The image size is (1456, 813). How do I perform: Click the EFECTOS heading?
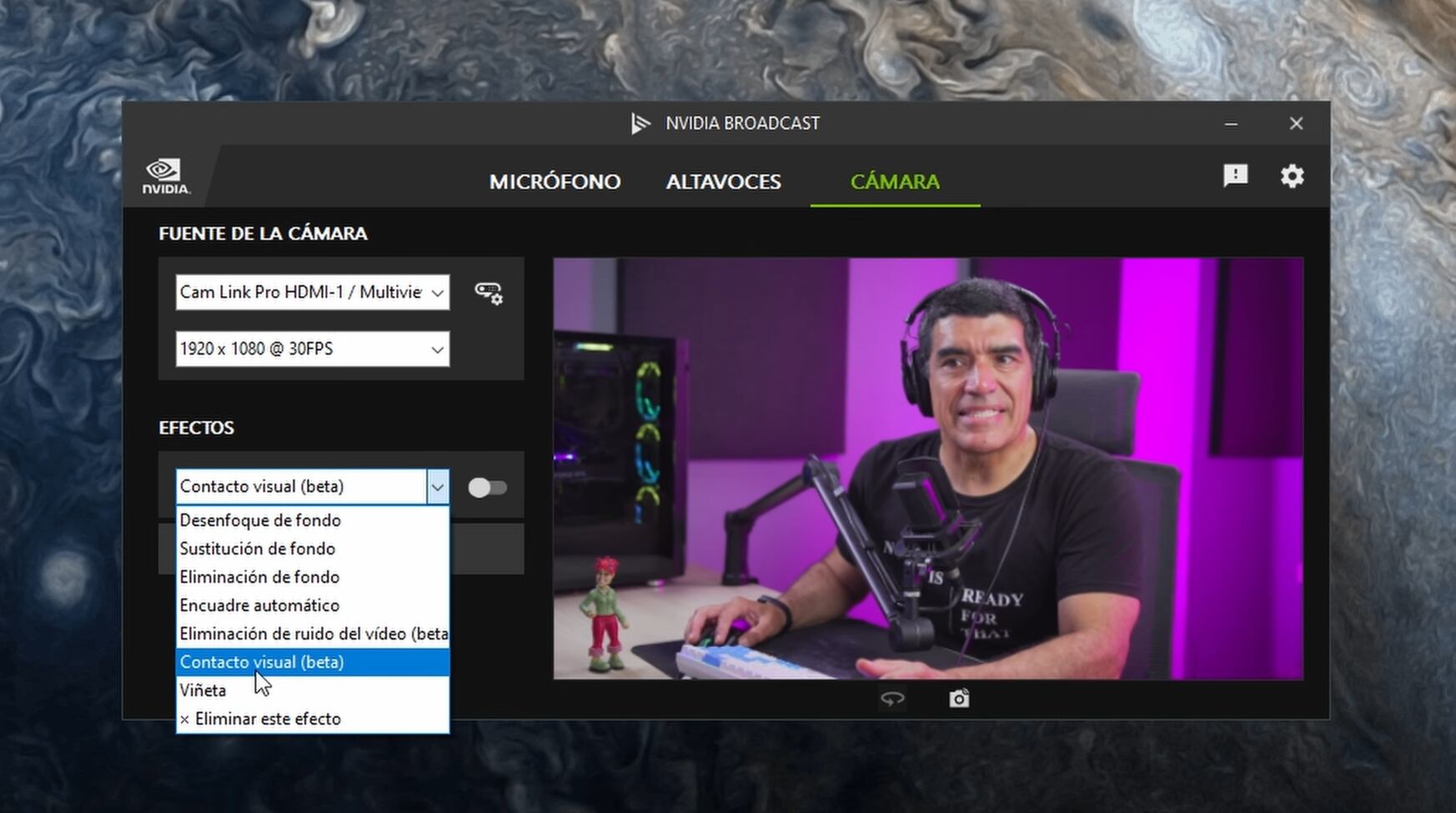(196, 428)
